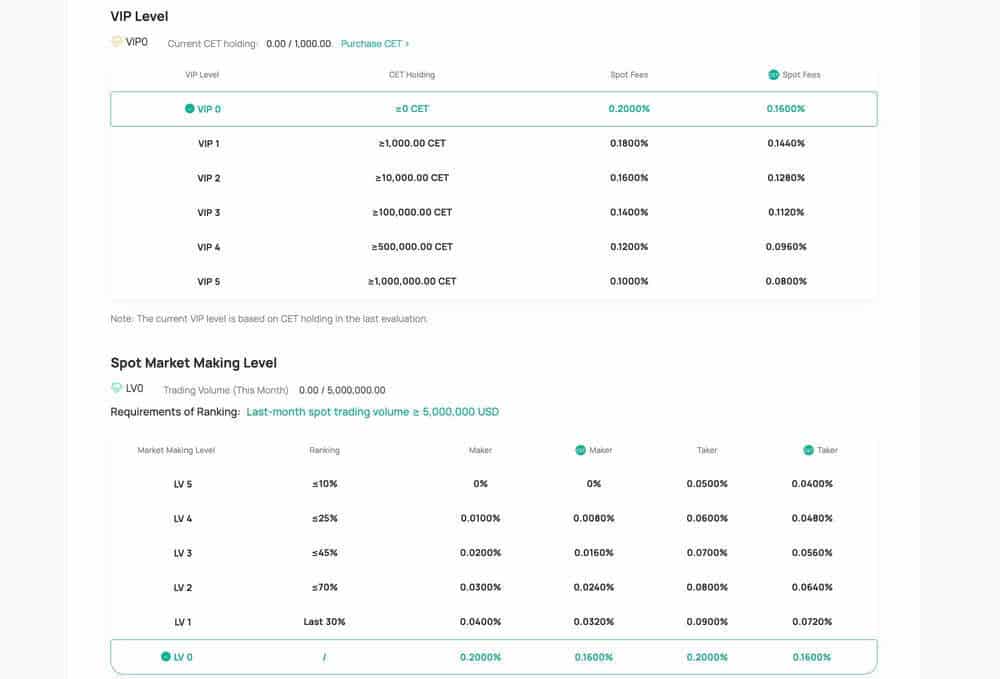Select the VIP 2 row label
Viewport: 1000px width, 679px height.
(x=209, y=178)
